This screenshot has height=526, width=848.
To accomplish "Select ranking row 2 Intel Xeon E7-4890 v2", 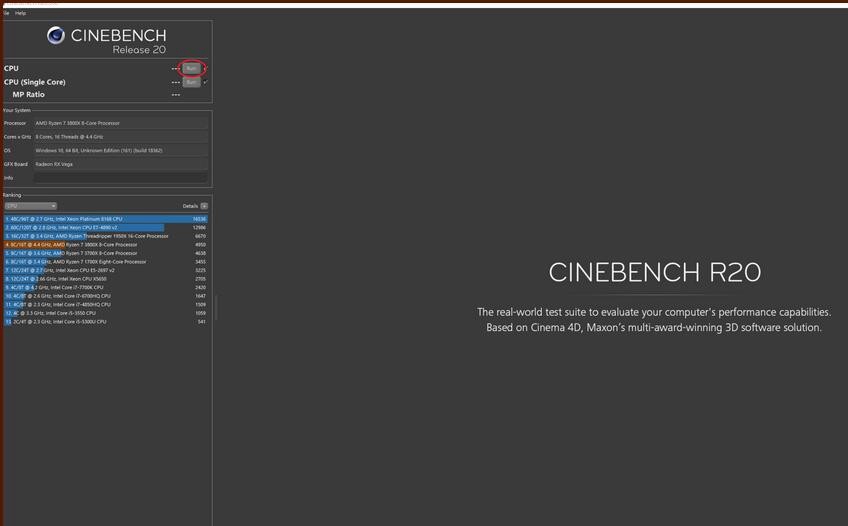I will coord(106,228).
